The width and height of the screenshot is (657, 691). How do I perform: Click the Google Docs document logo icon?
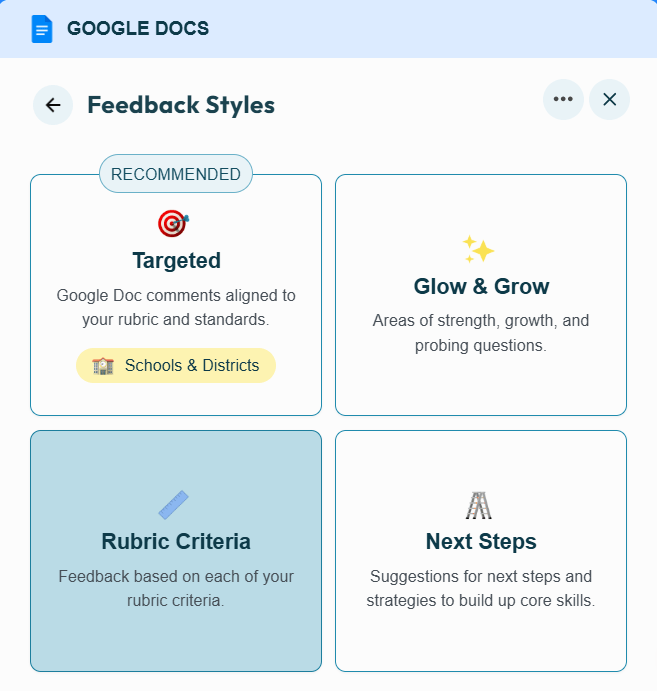pyautogui.click(x=42, y=29)
